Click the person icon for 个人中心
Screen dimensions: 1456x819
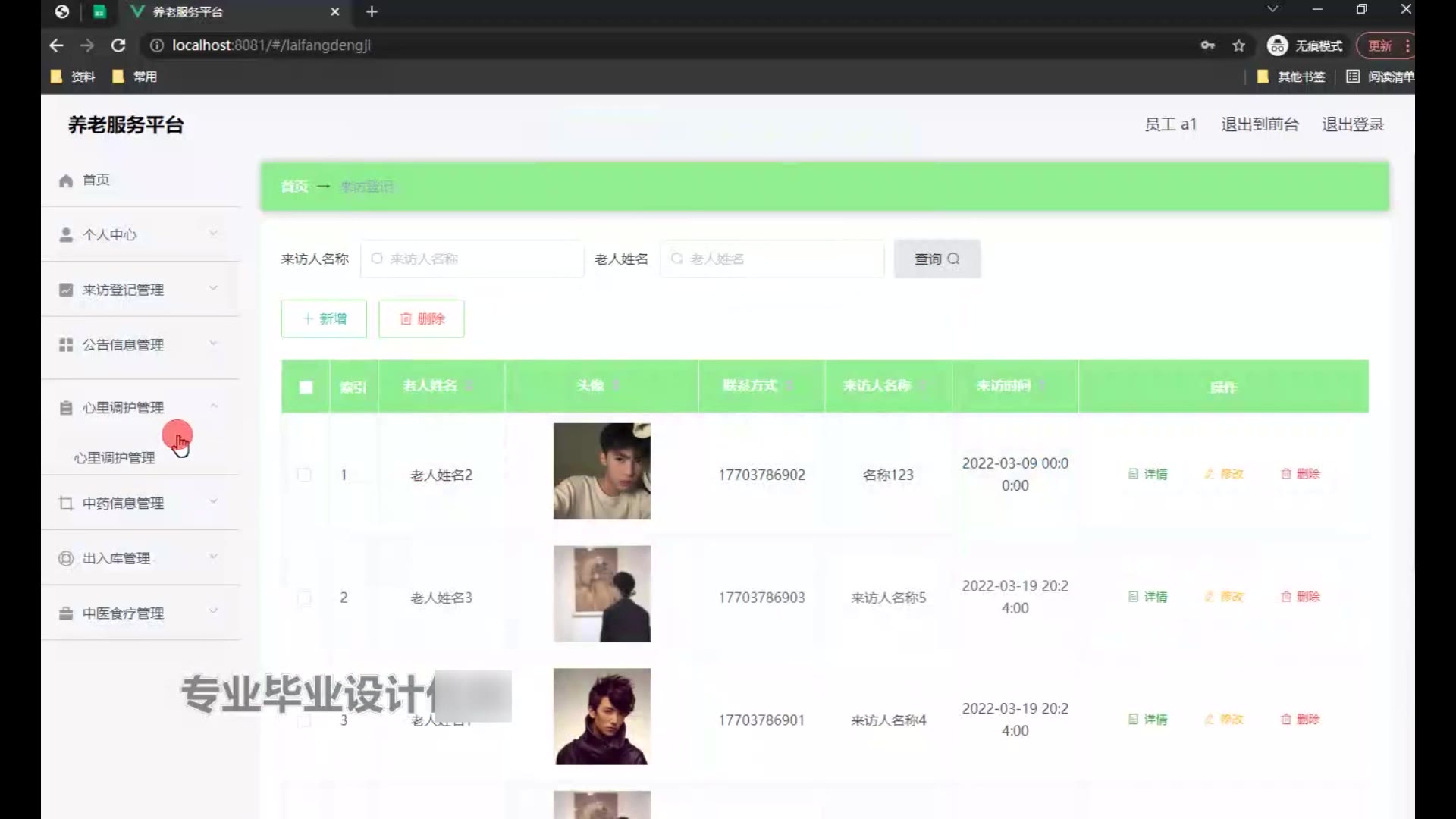pyautogui.click(x=66, y=235)
